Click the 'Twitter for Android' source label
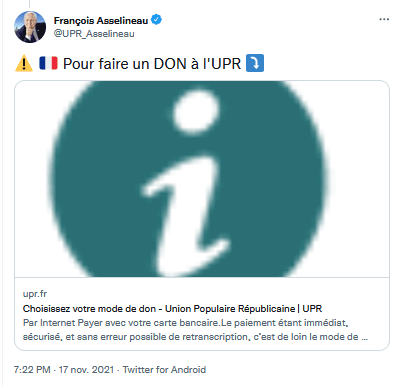The image size is (400, 386). 164,370
